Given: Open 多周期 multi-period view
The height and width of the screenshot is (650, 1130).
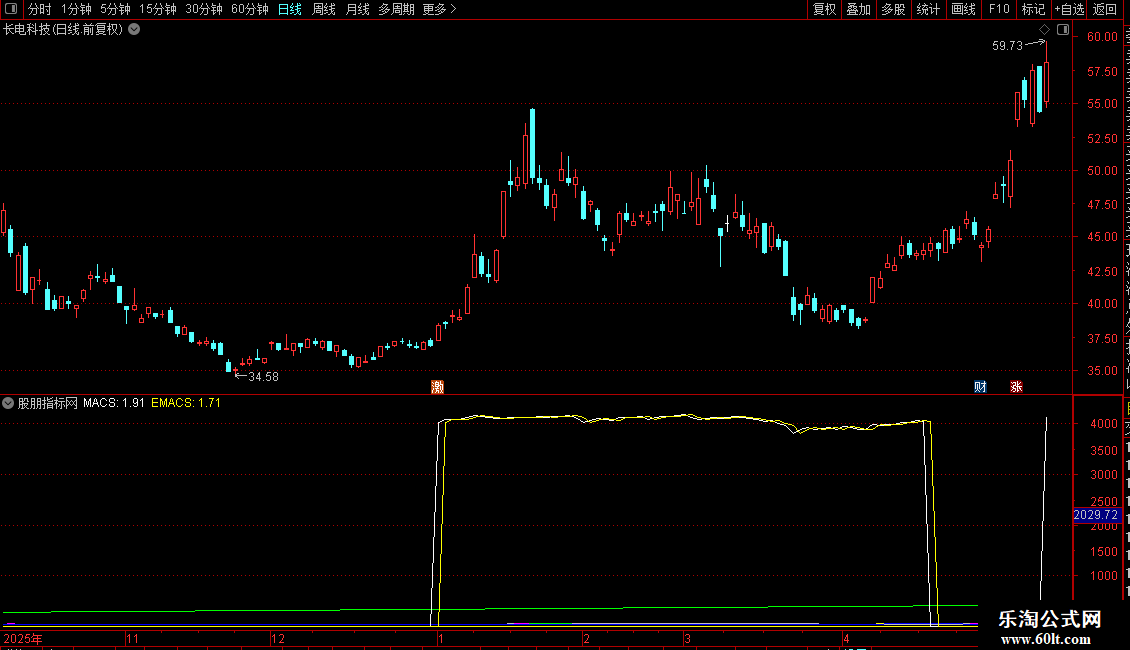Looking at the screenshot, I should (396, 9).
